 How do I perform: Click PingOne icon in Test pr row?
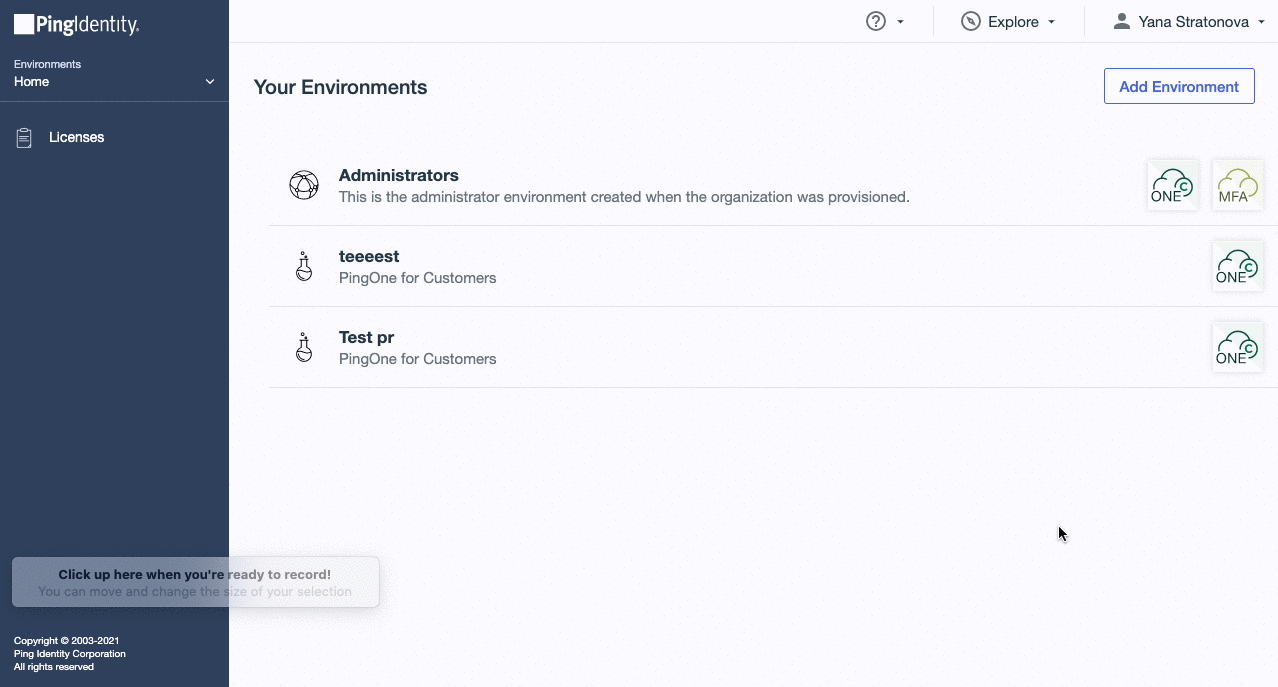click(1238, 347)
